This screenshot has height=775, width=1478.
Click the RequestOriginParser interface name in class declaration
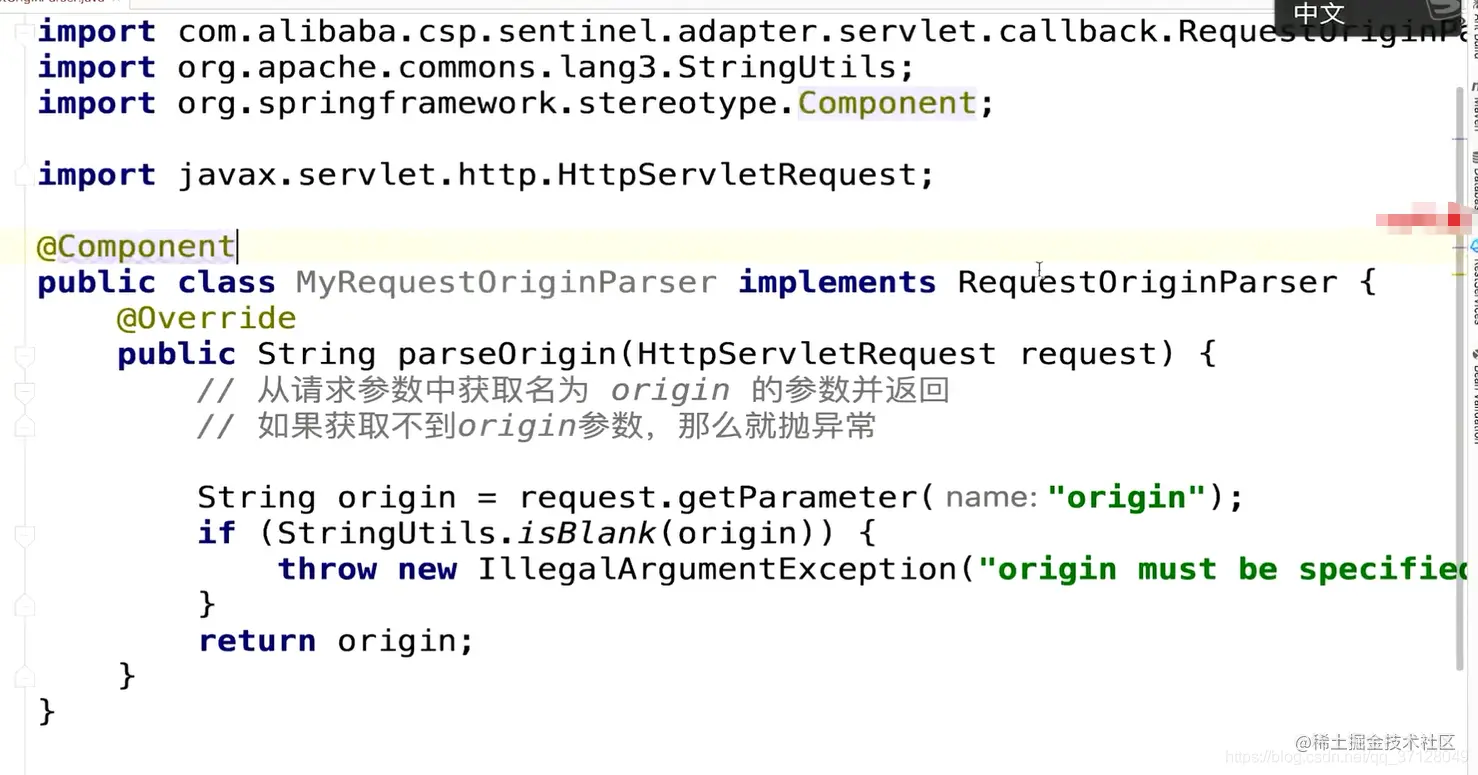click(x=1147, y=283)
